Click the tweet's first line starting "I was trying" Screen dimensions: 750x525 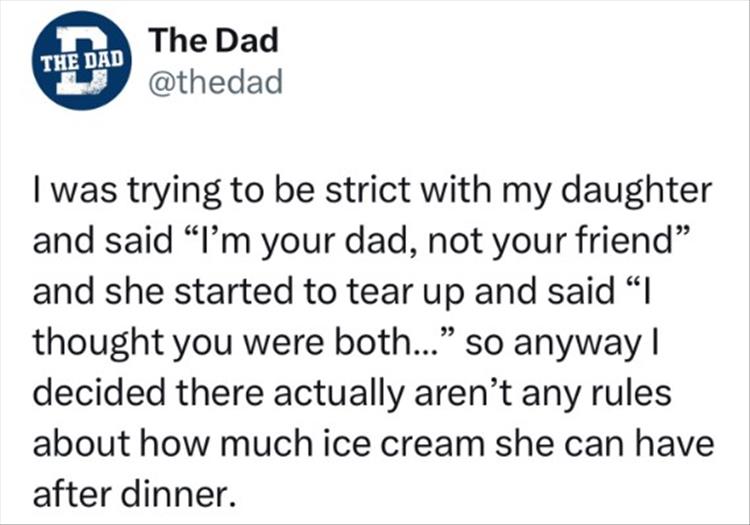pos(371,191)
